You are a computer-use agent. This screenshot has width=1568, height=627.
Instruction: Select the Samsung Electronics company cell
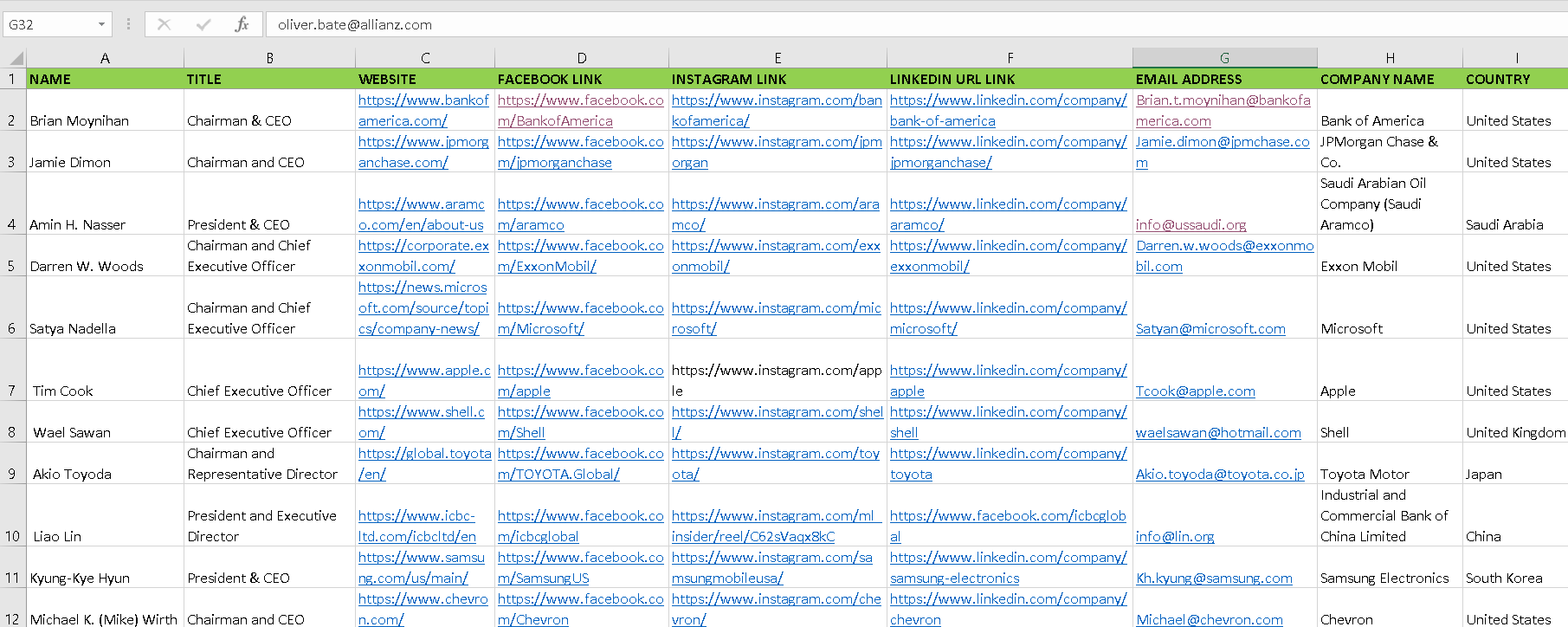point(1390,567)
